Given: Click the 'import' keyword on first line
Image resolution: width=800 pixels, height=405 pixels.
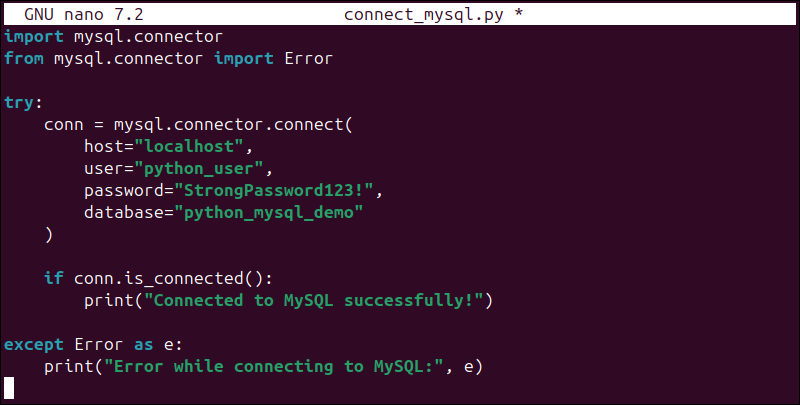Looking at the screenshot, I should point(33,37).
